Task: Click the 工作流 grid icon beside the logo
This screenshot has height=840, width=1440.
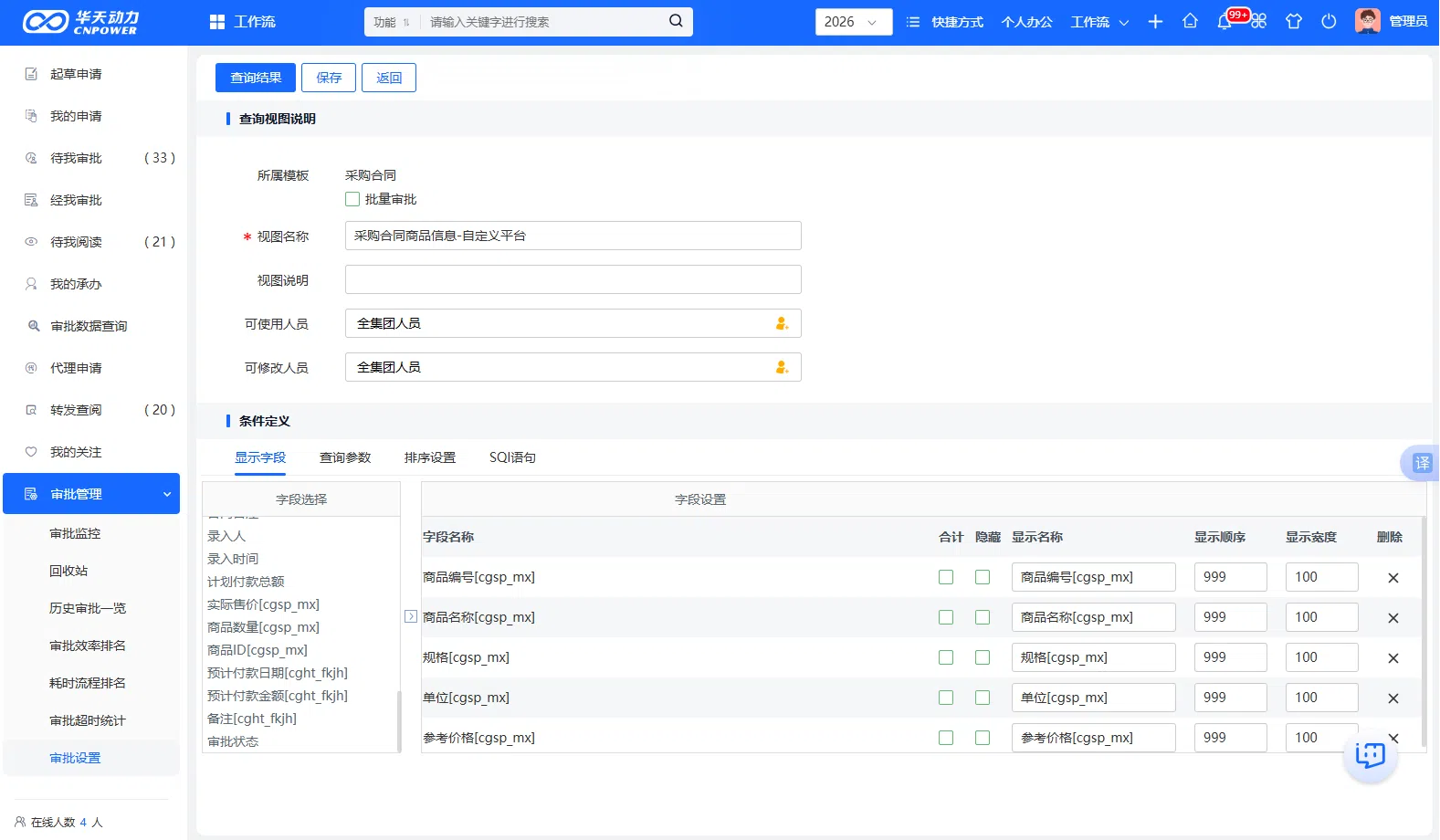Action: 217,22
